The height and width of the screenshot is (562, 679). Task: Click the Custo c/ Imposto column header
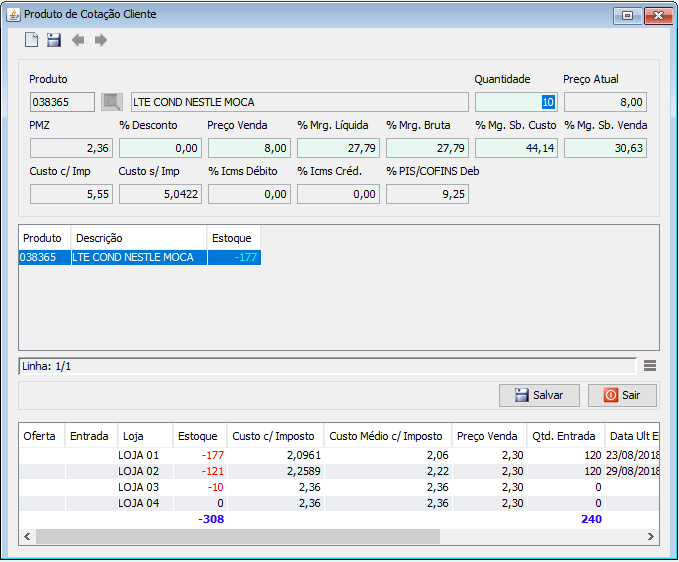(x=275, y=436)
